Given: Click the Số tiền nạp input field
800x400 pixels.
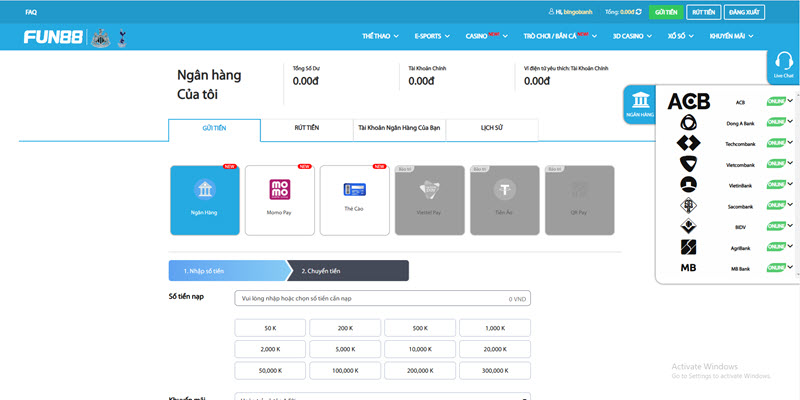Looking at the screenshot, I should 383,298.
